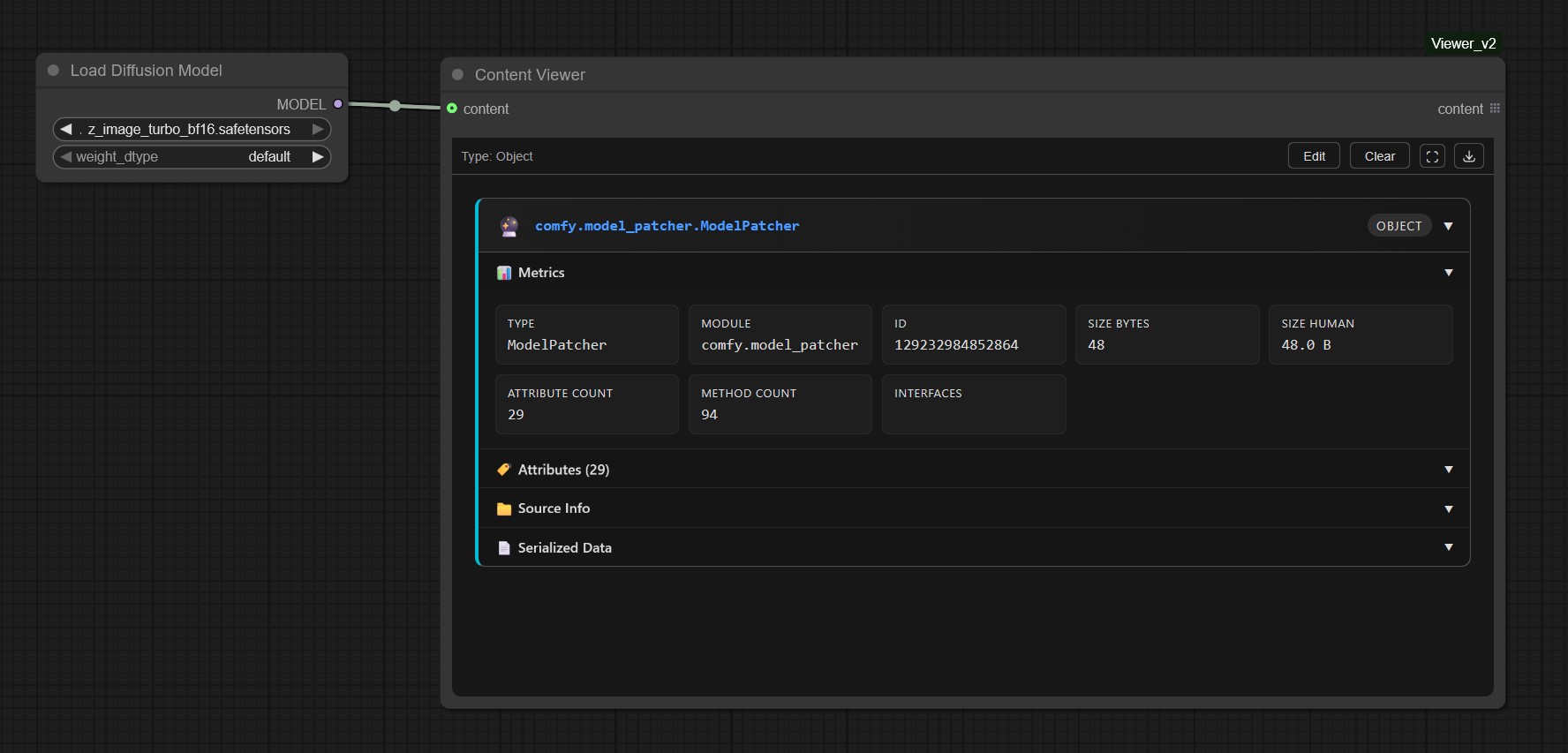Click the Viewer_v2 badge label
The width and height of the screenshot is (1568, 753).
click(x=1463, y=43)
